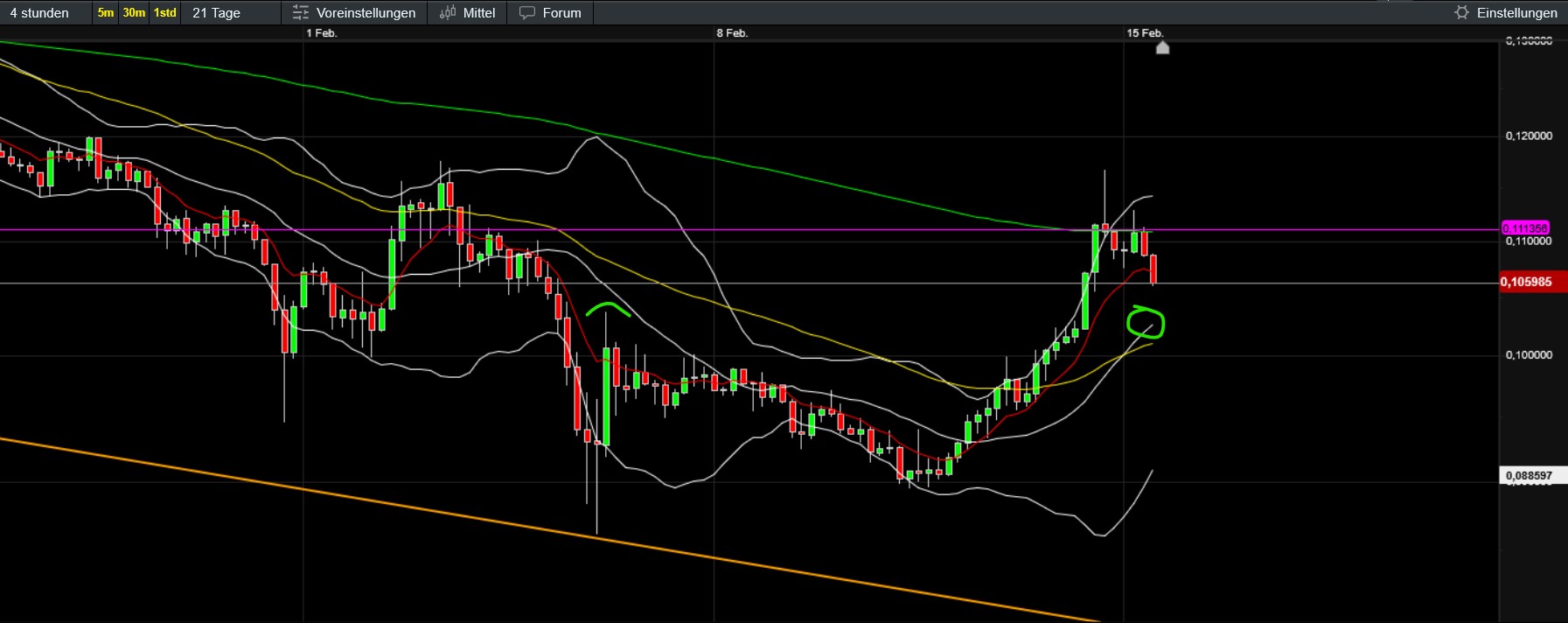
Task: Click the red 0,105985 current price label
Action: pyautogui.click(x=1528, y=282)
